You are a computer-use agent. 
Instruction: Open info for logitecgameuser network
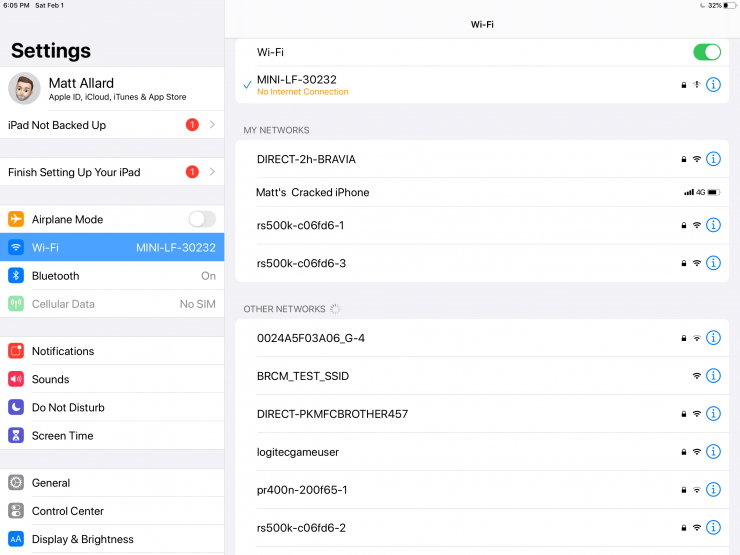713,452
